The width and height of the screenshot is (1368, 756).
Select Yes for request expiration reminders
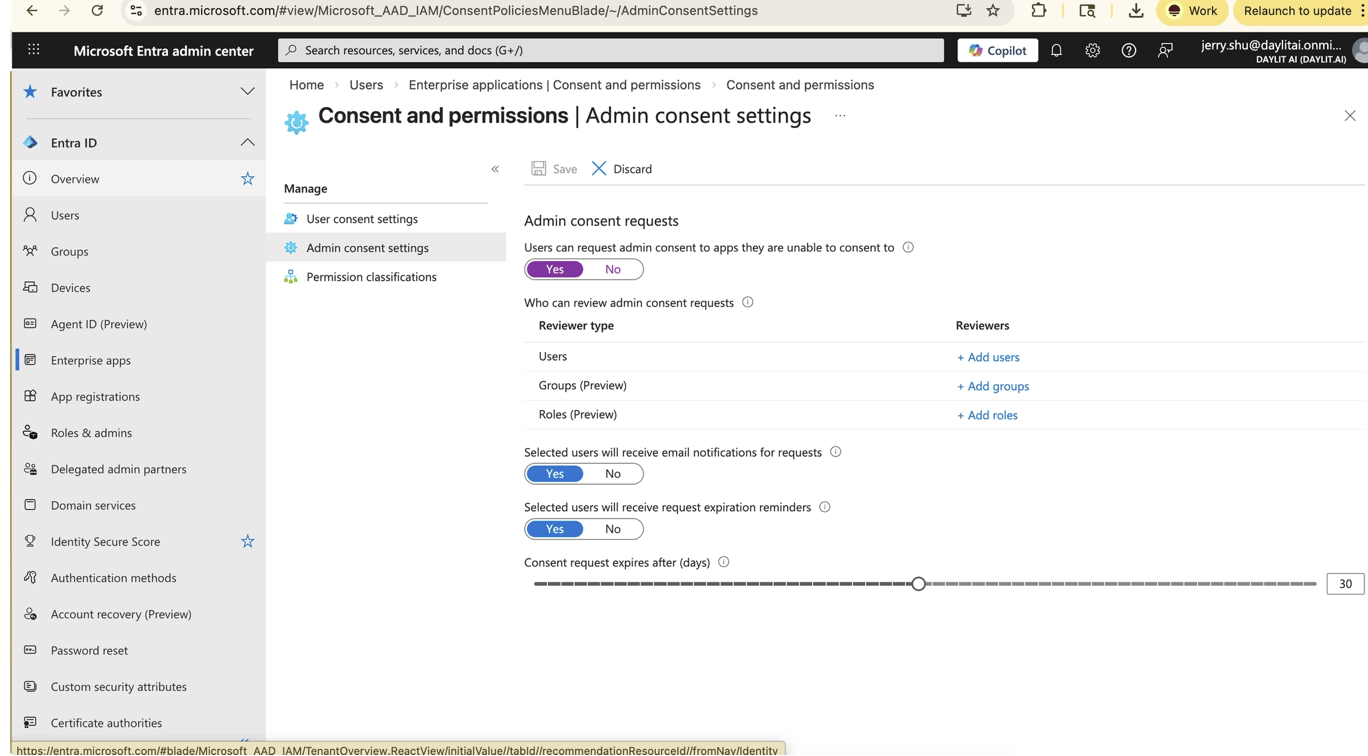click(555, 529)
